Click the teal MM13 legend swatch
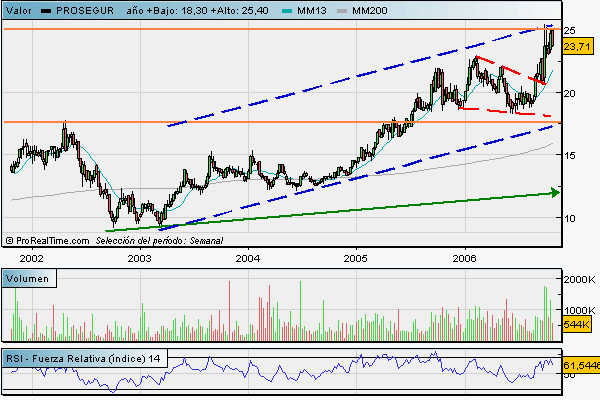 [287, 11]
